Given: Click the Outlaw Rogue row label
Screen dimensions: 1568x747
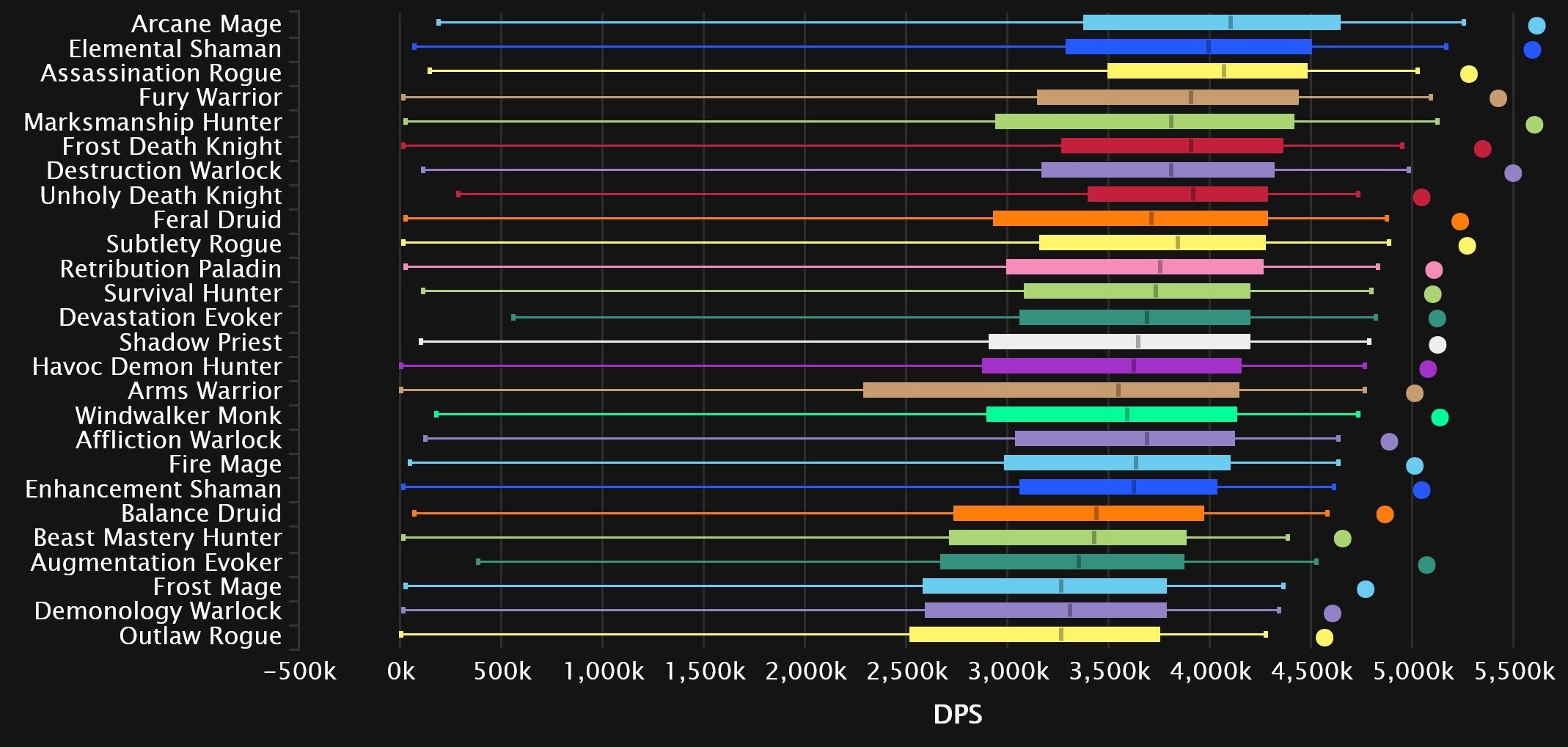Looking at the screenshot, I should pos(200,635).
